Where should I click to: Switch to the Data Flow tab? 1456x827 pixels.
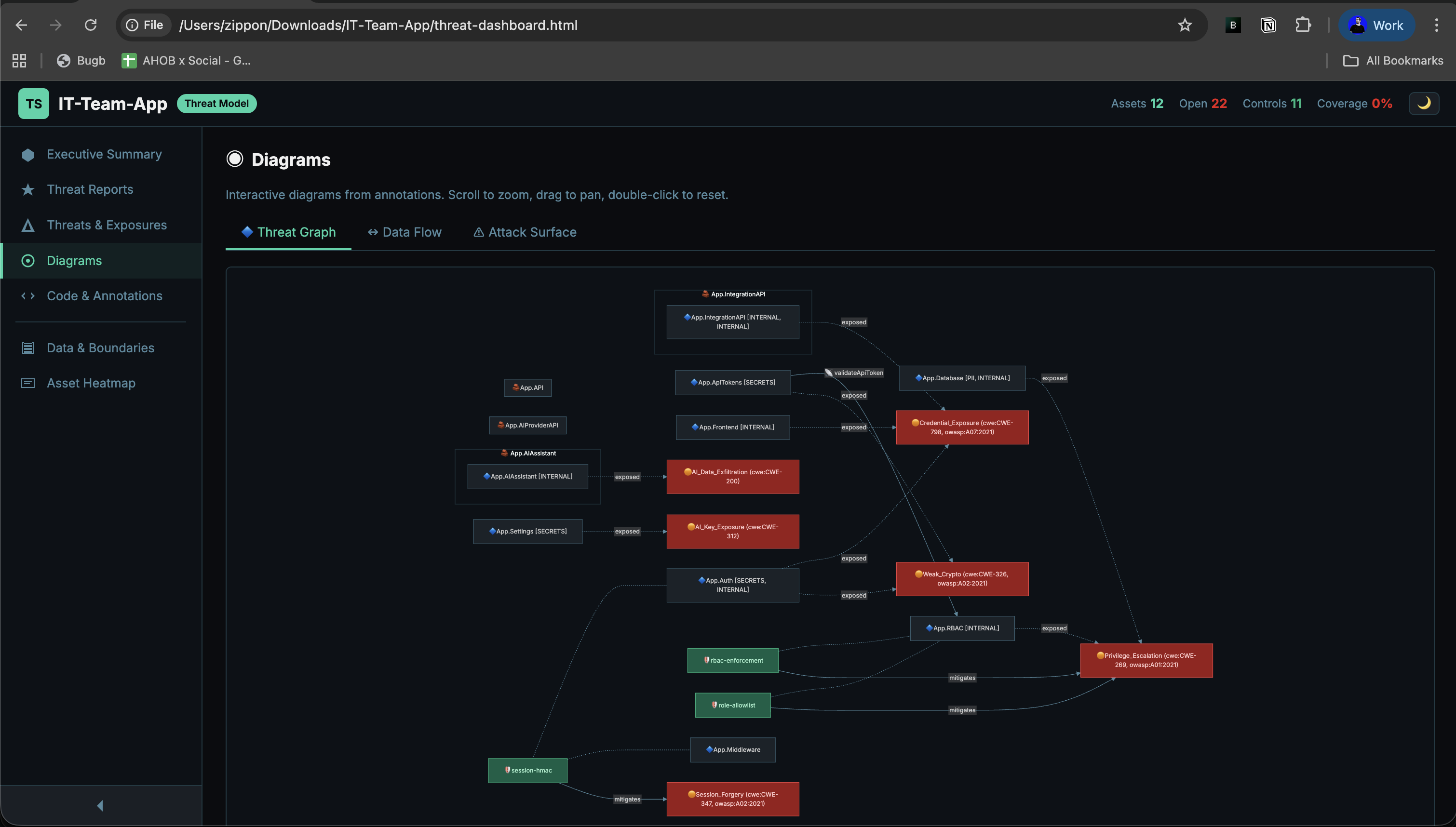click(404, 232)
